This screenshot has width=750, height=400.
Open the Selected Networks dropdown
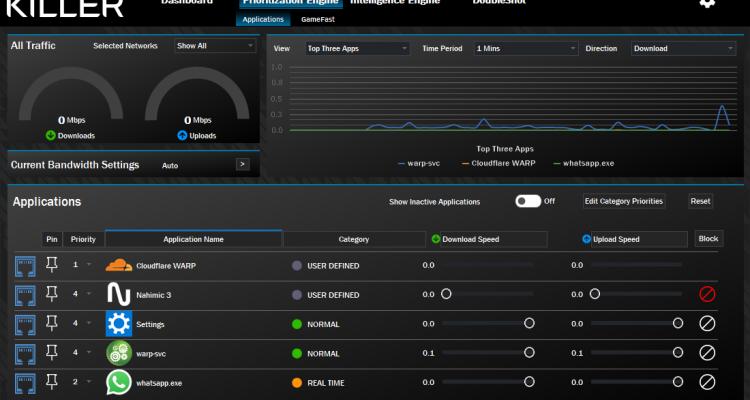pyautogui.click(x=215, y=46)
